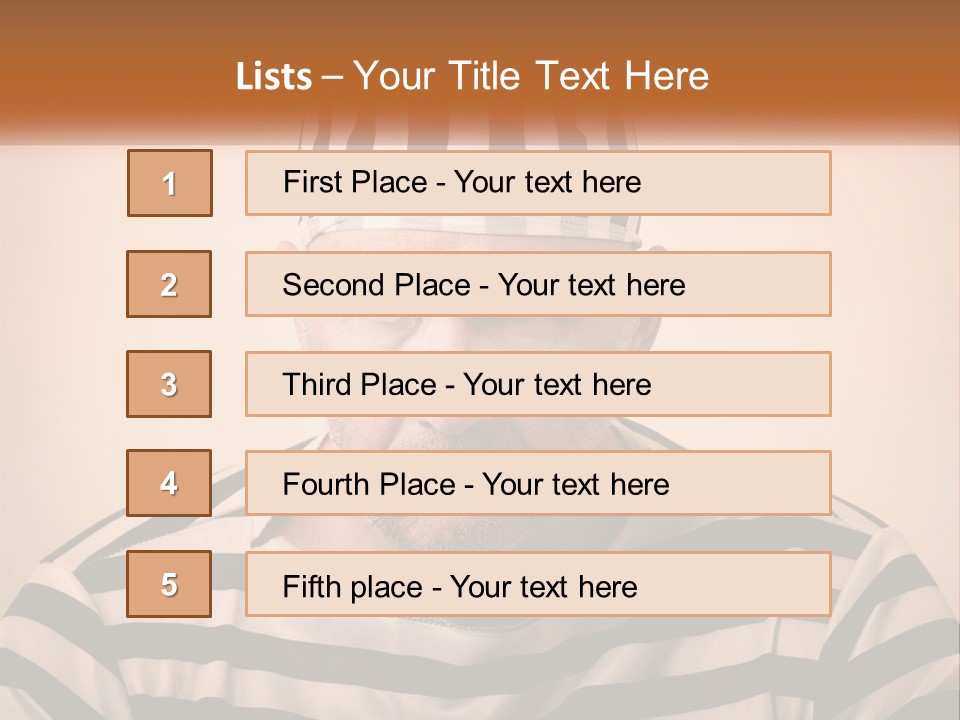Click 'Your text here' in Fifth place row
This screenshot has width=960, height=720.
point(543,586)
